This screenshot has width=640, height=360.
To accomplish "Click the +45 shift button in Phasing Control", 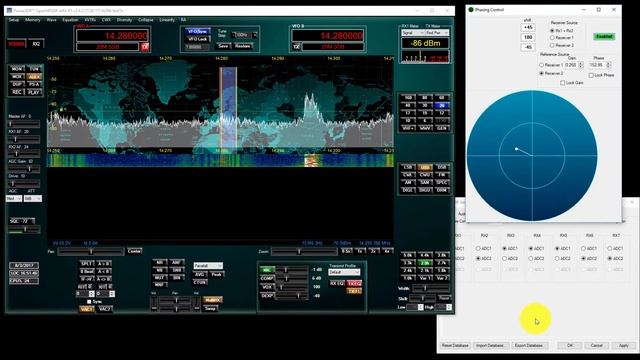I will point(528,27).
